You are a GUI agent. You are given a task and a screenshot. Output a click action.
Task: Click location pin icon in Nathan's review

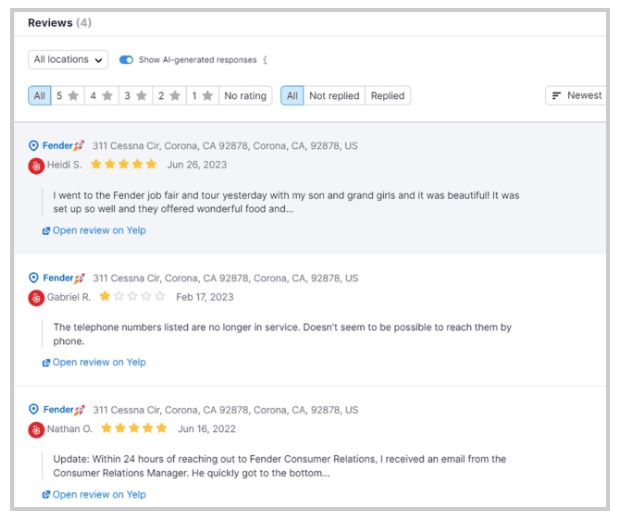32,410
